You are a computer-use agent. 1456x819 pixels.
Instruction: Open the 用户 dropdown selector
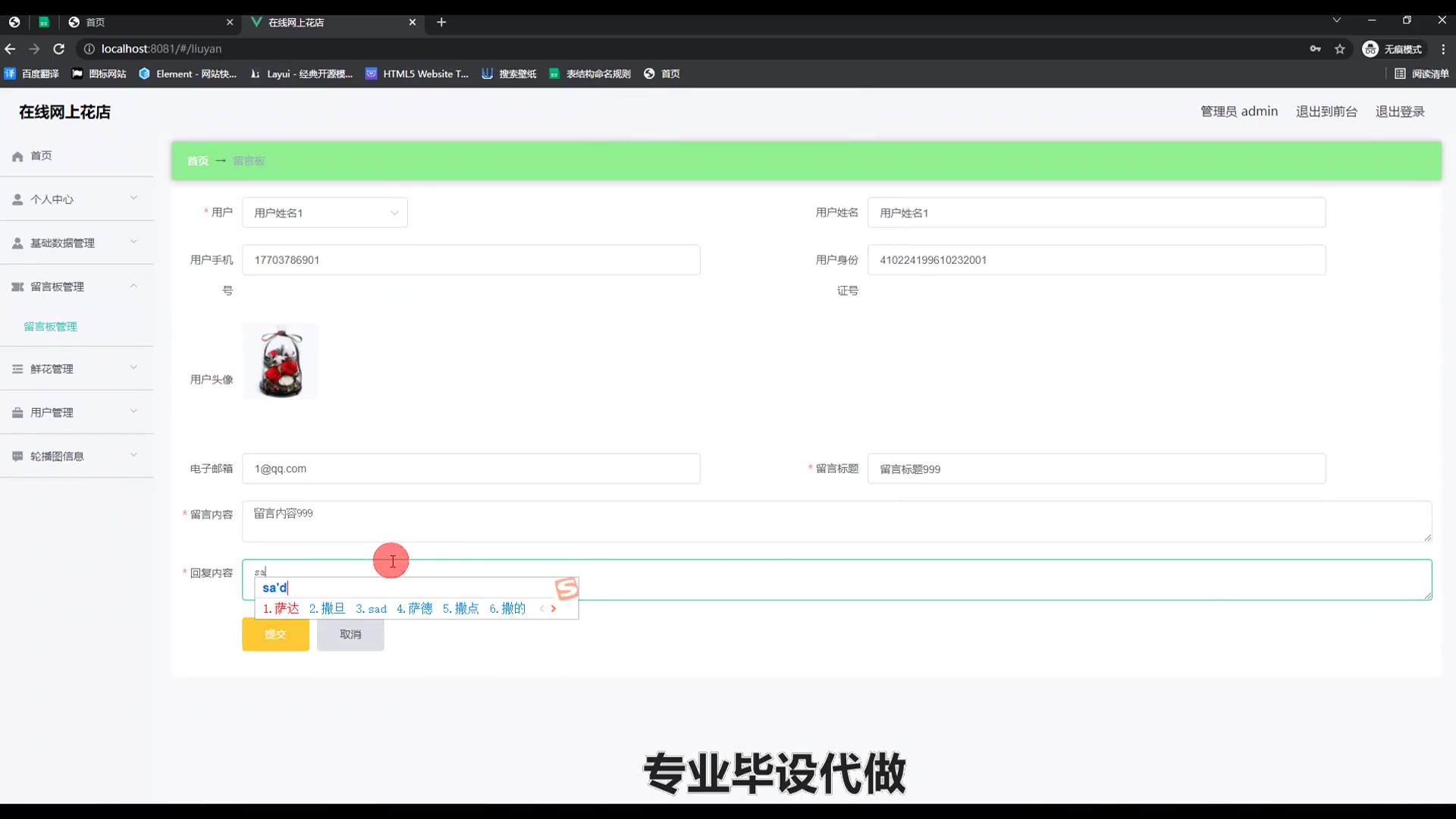pos(325,213)
